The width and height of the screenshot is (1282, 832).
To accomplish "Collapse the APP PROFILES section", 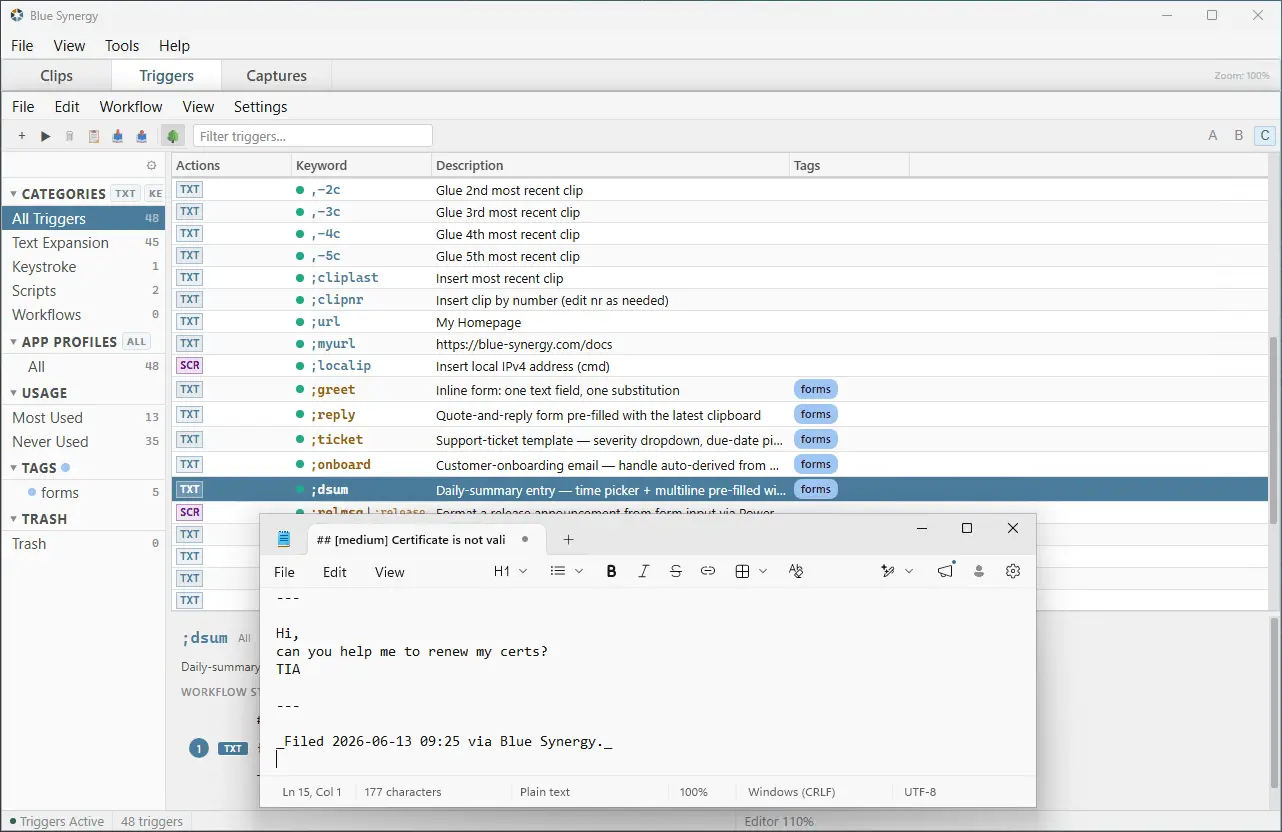I will coord(14,342).
